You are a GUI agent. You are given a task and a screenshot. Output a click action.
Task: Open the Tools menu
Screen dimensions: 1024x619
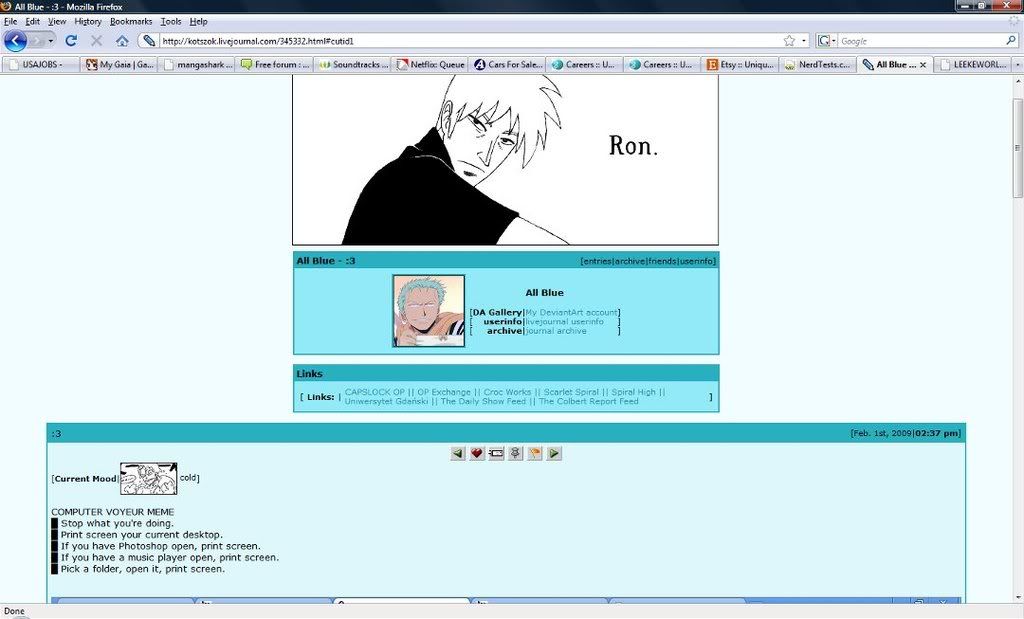pos(171,22)
